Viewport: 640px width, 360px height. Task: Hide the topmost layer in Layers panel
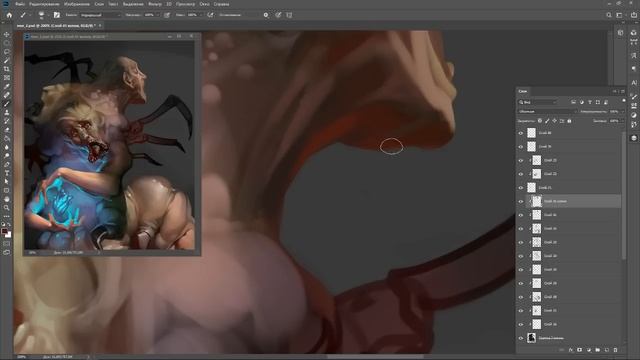[521, 133]
